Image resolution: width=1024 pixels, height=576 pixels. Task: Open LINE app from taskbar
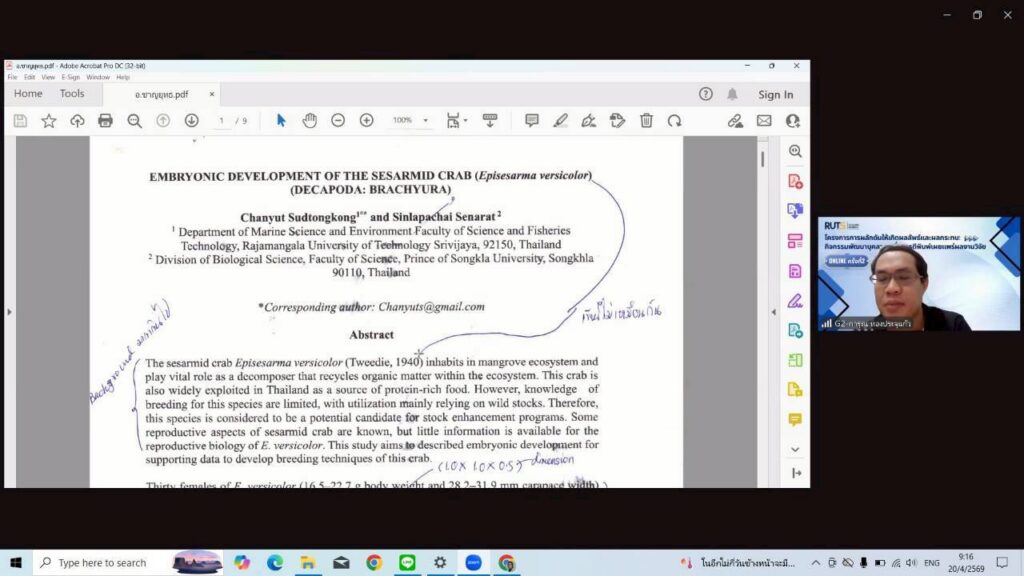click(406, 563)
